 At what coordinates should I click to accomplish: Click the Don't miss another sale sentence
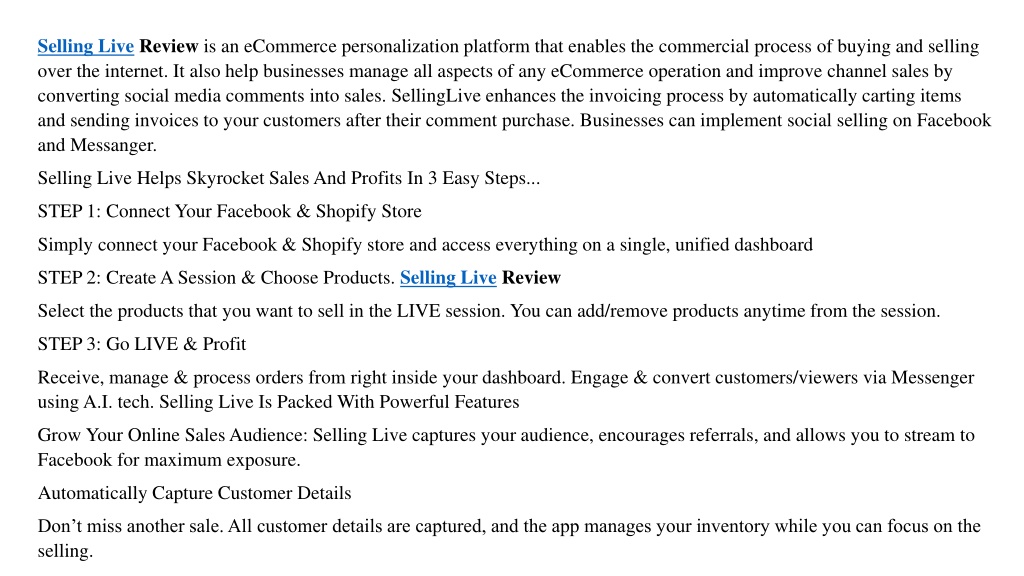[x=509, y=538]
